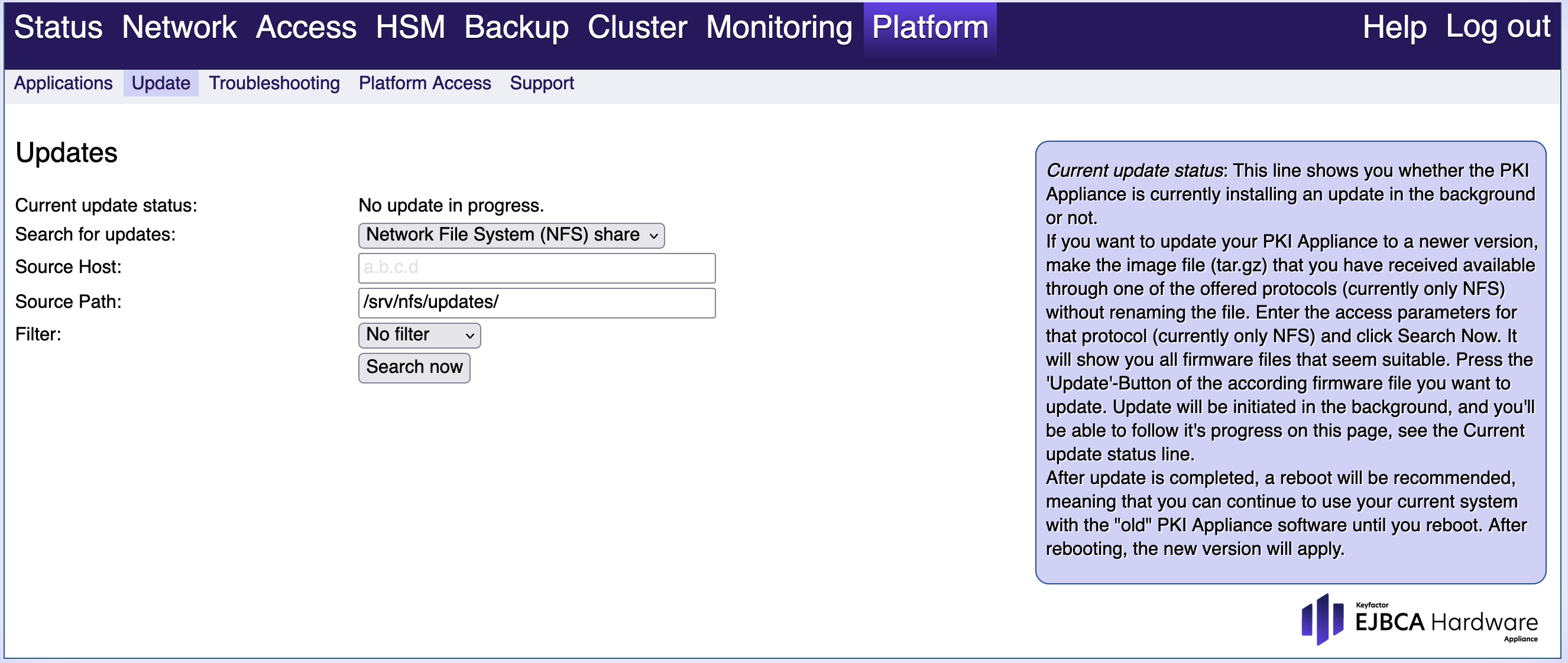This screenshot has height=663, width=1568.
Task: Open the Troubleshooting sub-tab
Action: tap(274, 83)
